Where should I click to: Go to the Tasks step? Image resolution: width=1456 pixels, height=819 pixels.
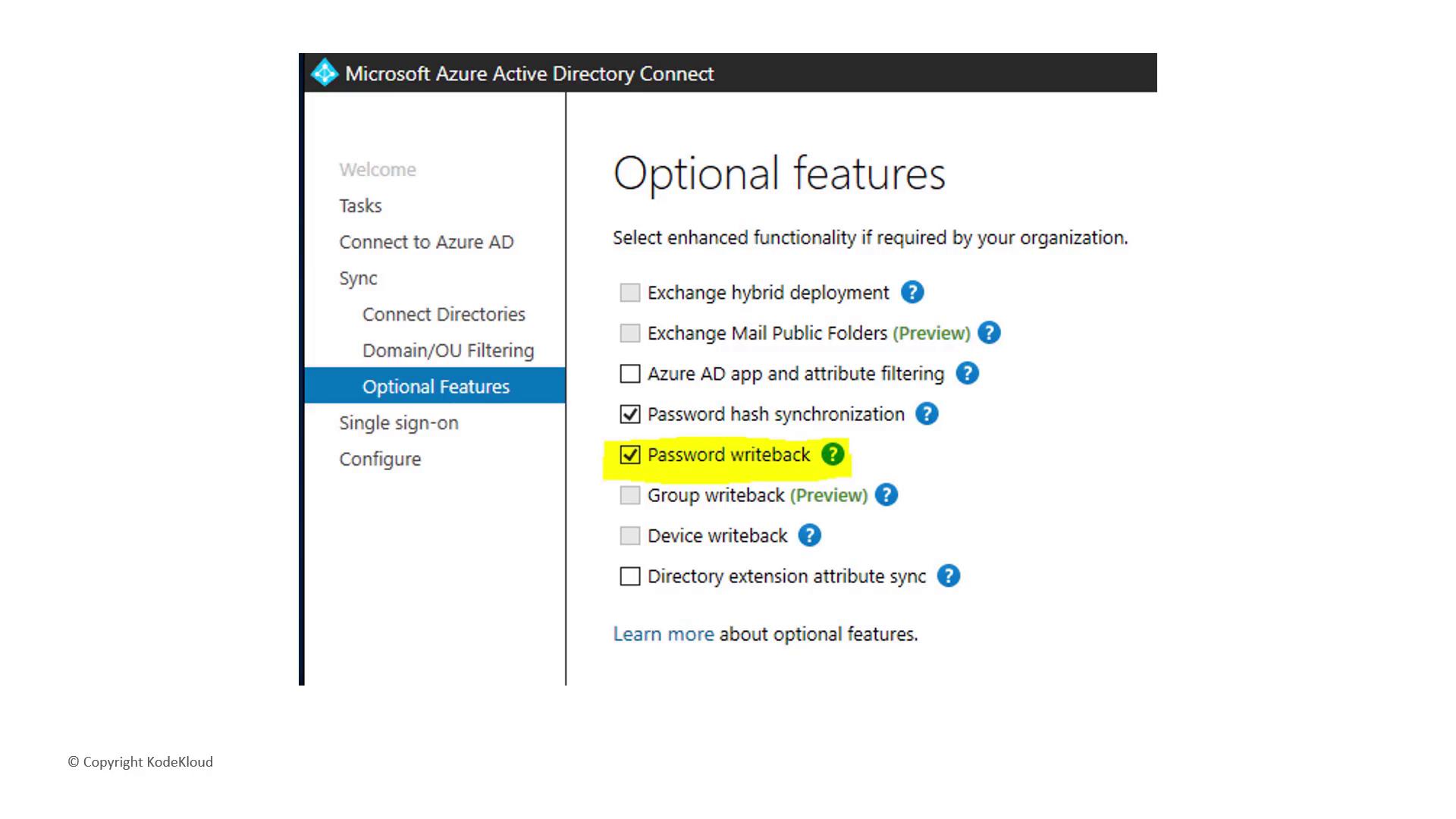[360, 206]
